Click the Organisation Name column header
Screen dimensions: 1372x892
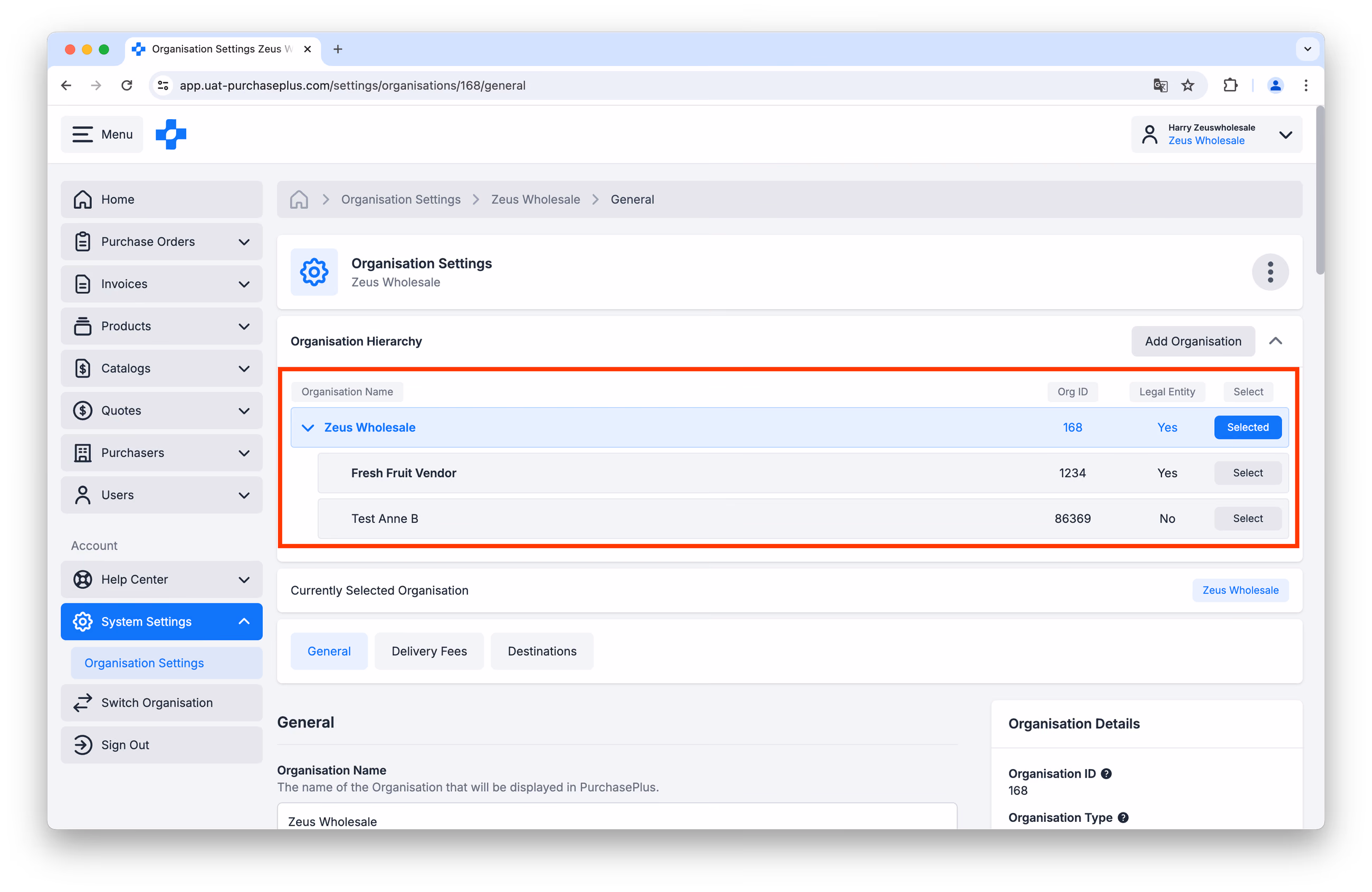(347, 392)
